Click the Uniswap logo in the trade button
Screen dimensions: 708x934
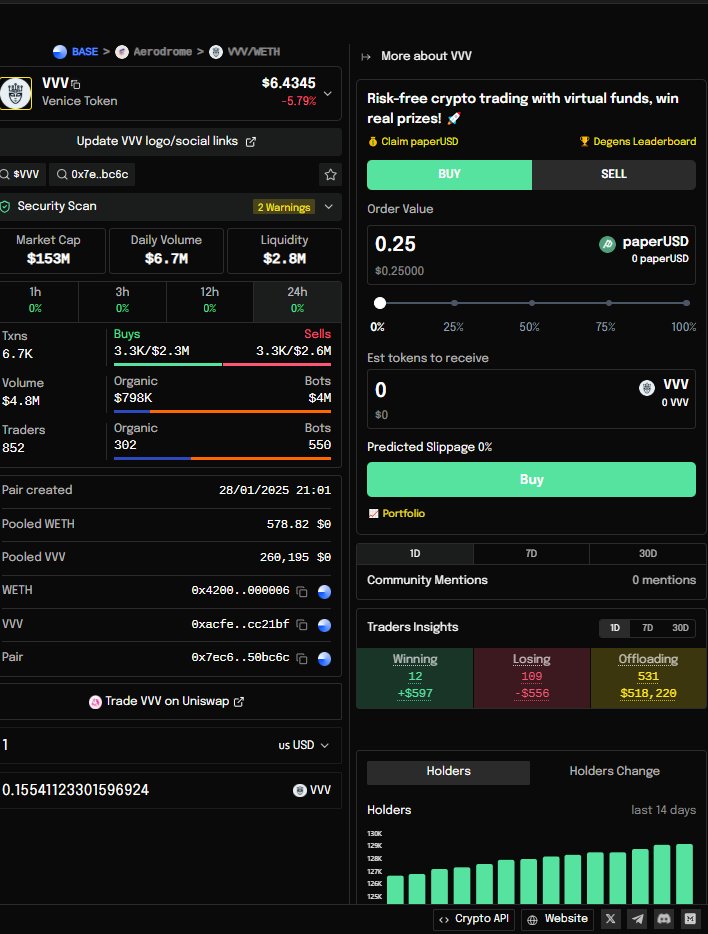(95, 702)
